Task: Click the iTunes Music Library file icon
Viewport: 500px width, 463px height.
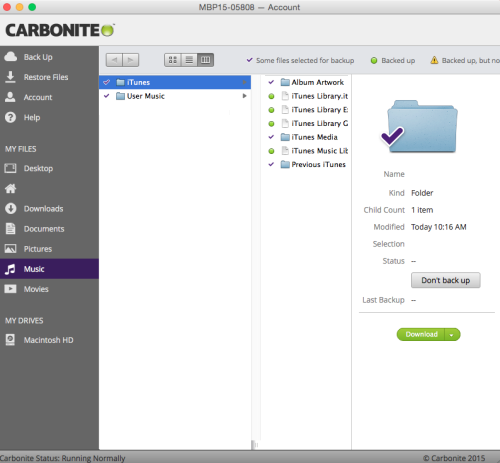Action: (x=285, y=151)
